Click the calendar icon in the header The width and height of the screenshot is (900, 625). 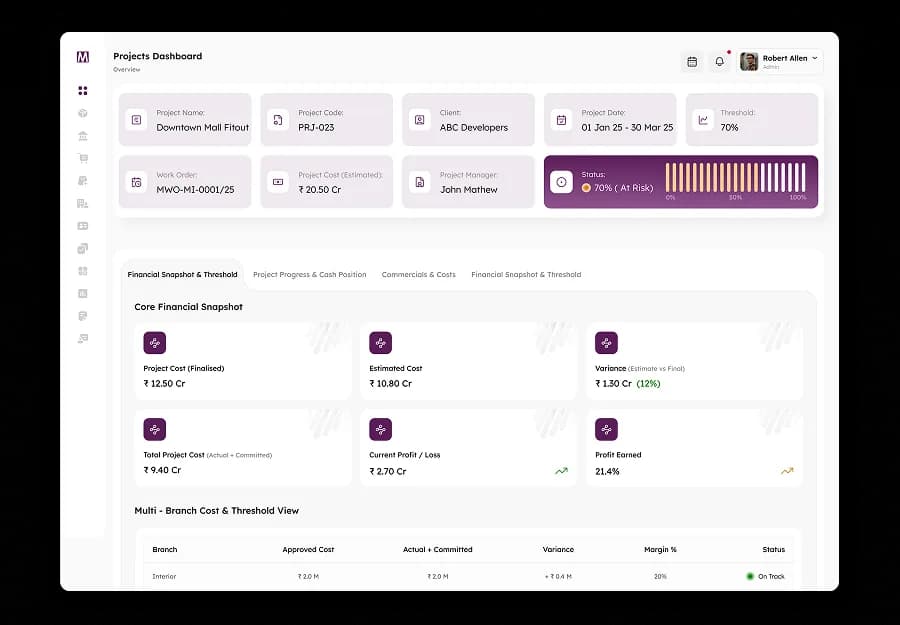pos(692,61)
